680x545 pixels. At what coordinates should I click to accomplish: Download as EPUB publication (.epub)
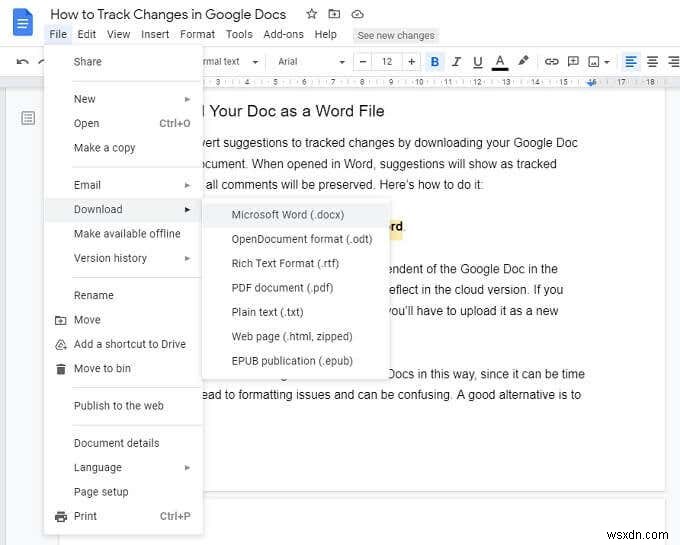click(x=296, y=361)
